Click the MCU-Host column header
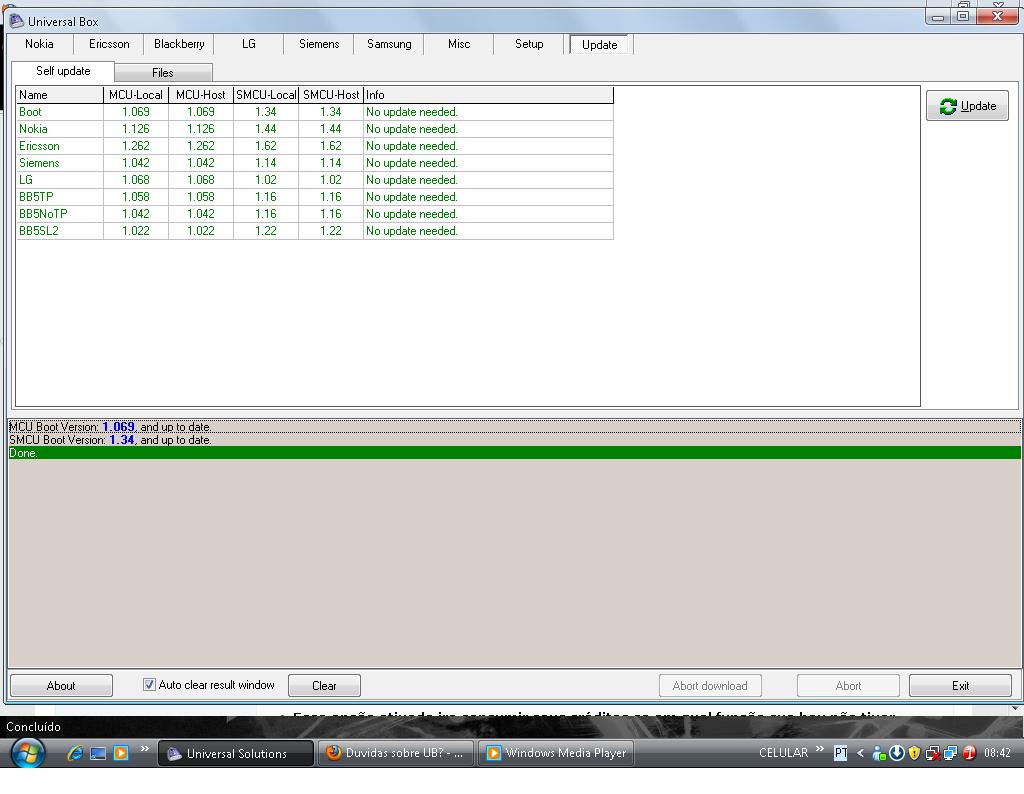This screenshot has width=1024, height=794. [x=200, y=95]
